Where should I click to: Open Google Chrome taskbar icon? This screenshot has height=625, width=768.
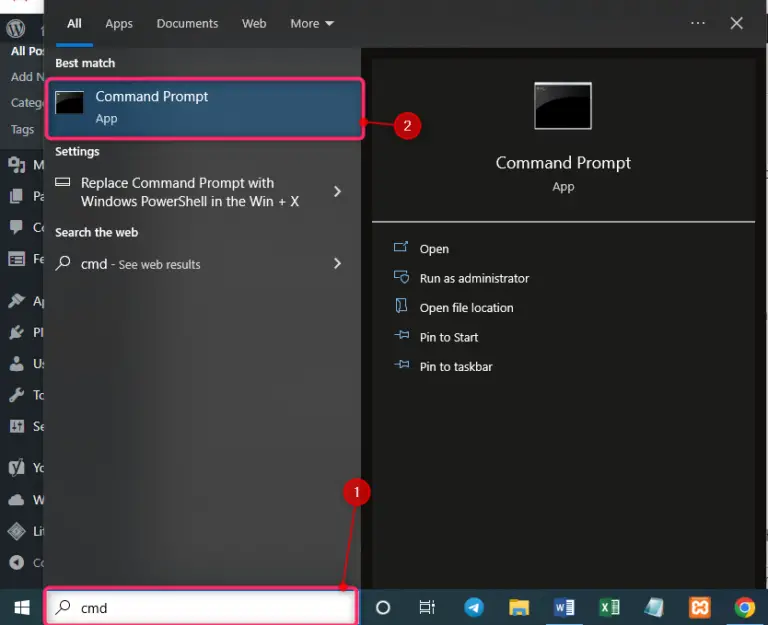[x=744, y=607]
